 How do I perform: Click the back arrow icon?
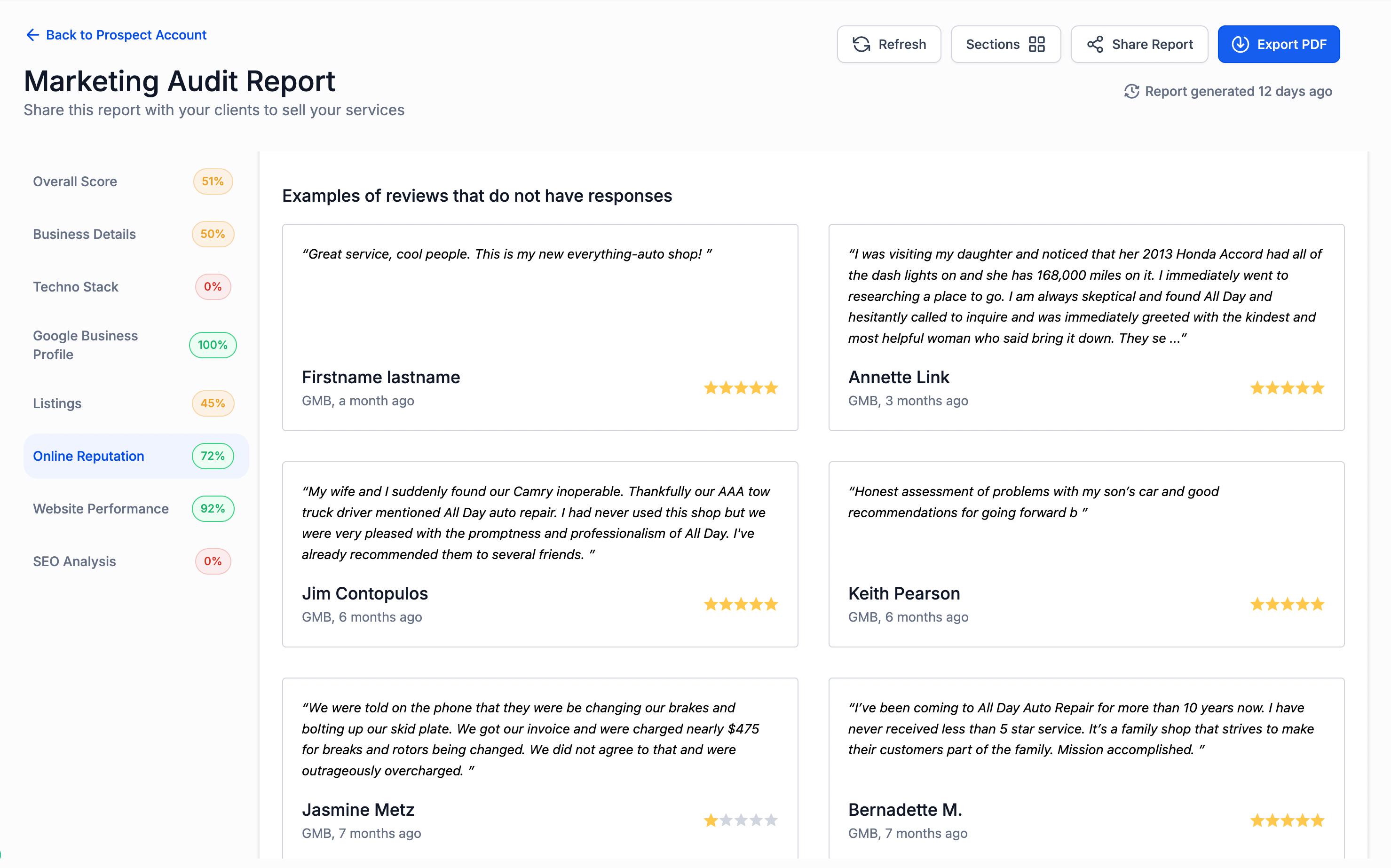click(32, 35)
